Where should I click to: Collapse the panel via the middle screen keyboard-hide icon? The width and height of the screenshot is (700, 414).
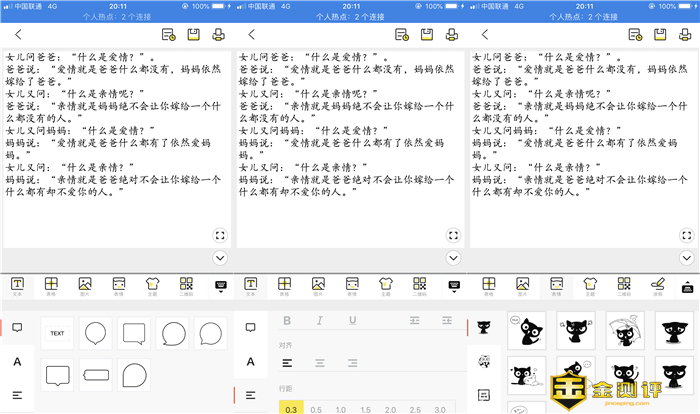(453, 285)
